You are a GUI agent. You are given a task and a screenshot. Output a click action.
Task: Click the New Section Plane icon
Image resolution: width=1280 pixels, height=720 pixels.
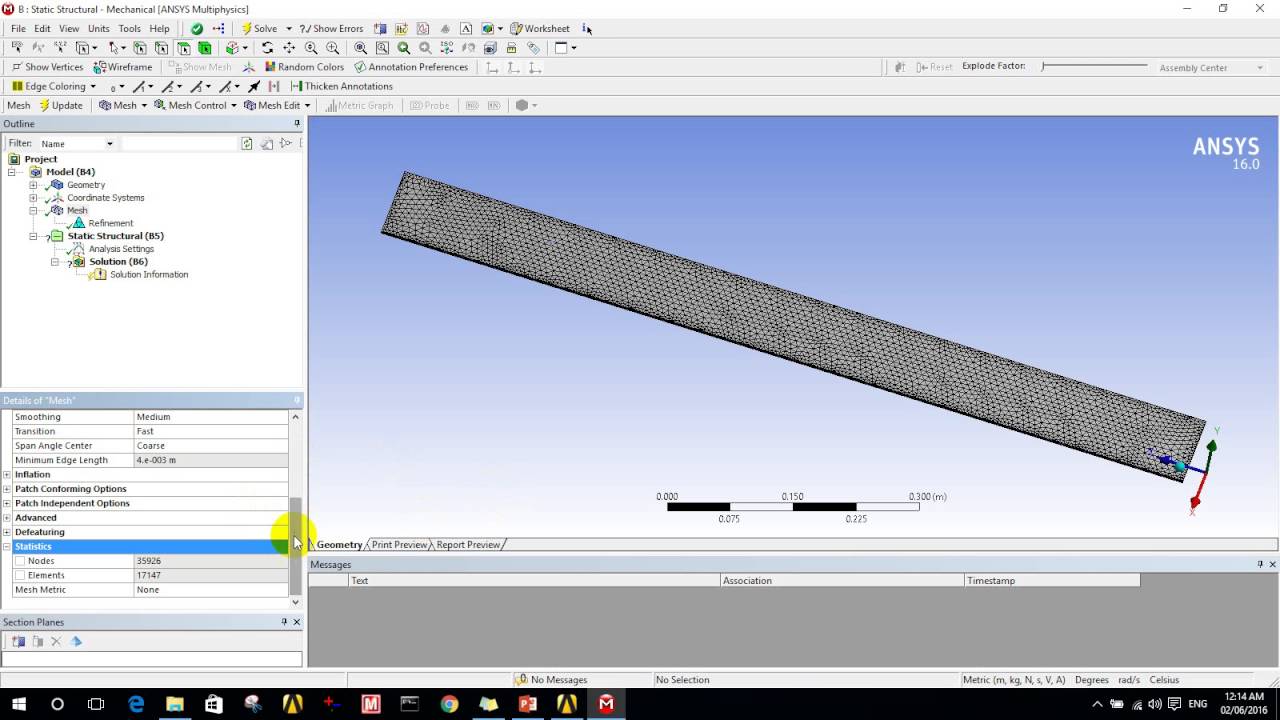coord(18,641)
